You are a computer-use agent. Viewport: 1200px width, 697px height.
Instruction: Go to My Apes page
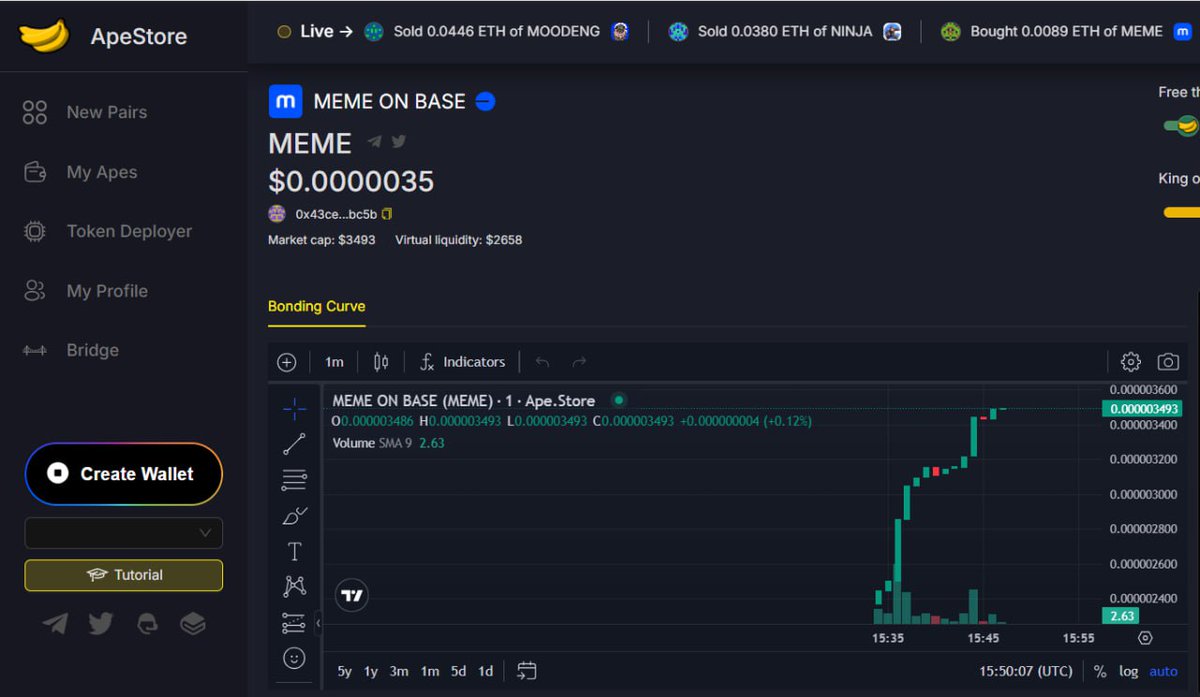pos(80,172)
